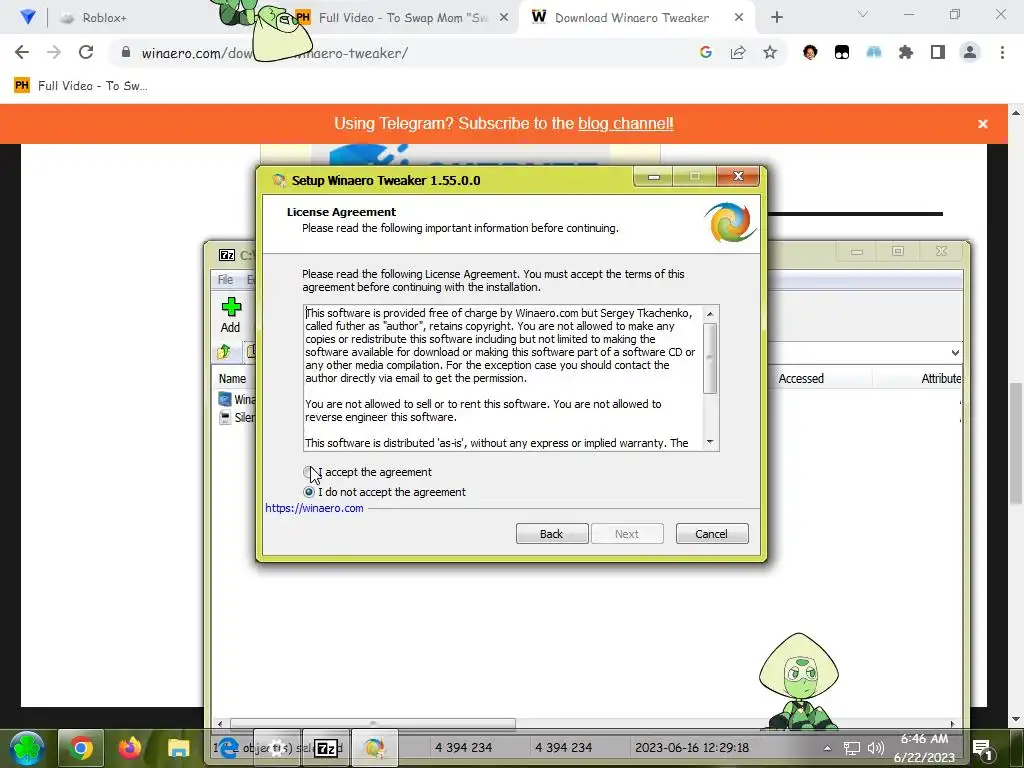Click the Name column header in 7-Zip
The width and height of the screenshot is (1024, 768).
(232, 379)
